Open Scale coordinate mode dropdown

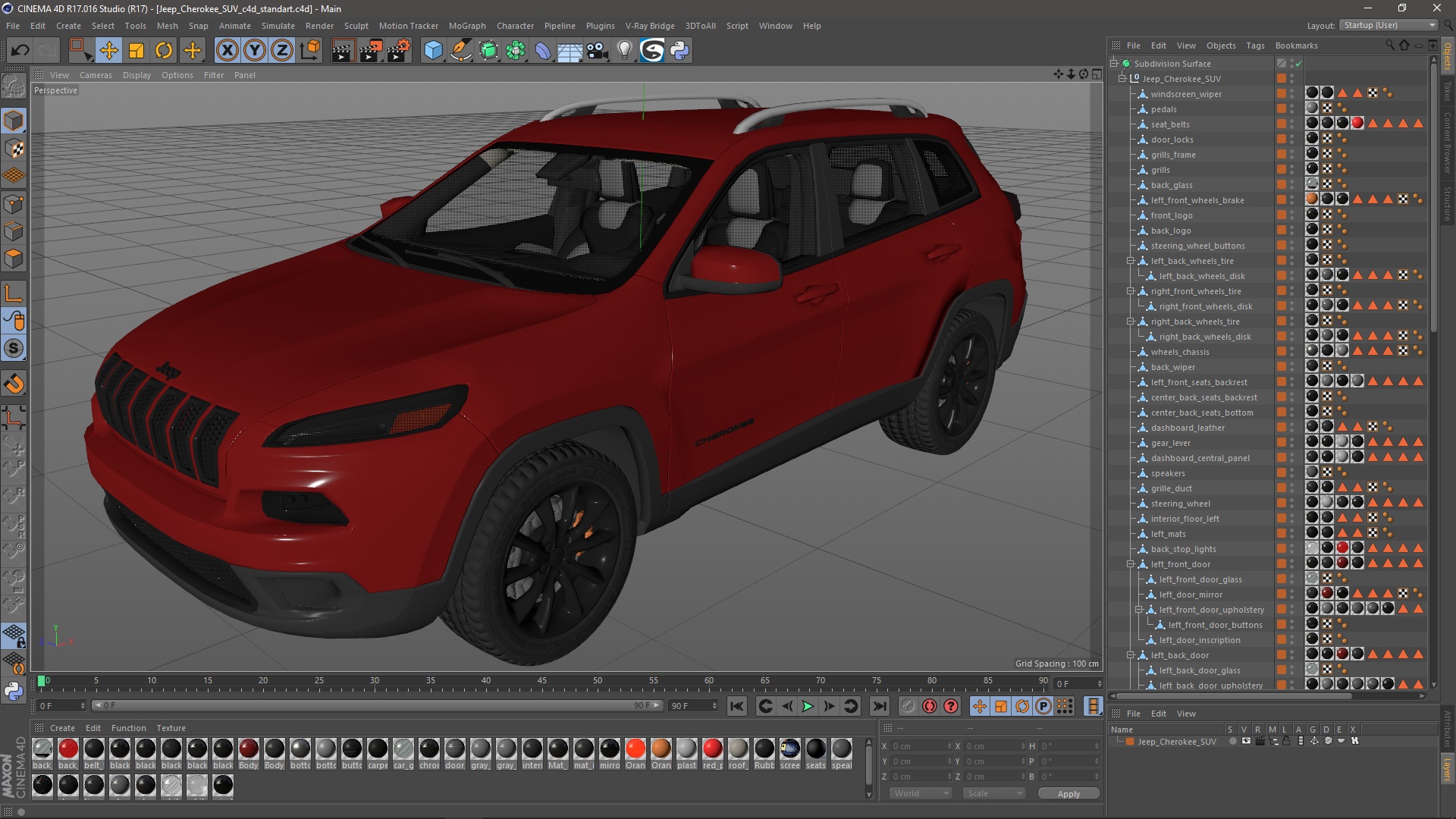pyautogui.click(x=993, y=793)
